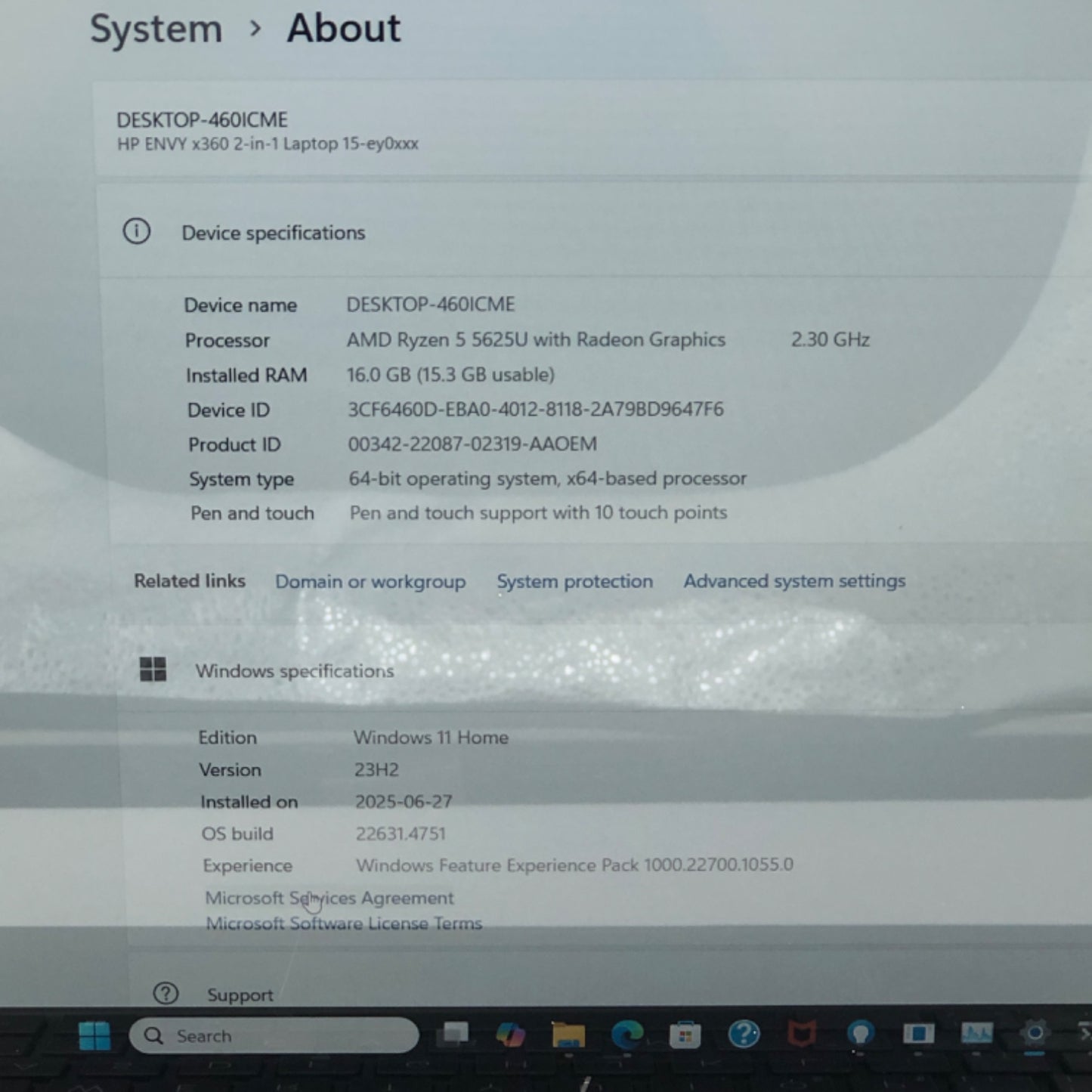Click the System type label
Viewport: 1092px width, 1092px height.
[x=242, y=480]
